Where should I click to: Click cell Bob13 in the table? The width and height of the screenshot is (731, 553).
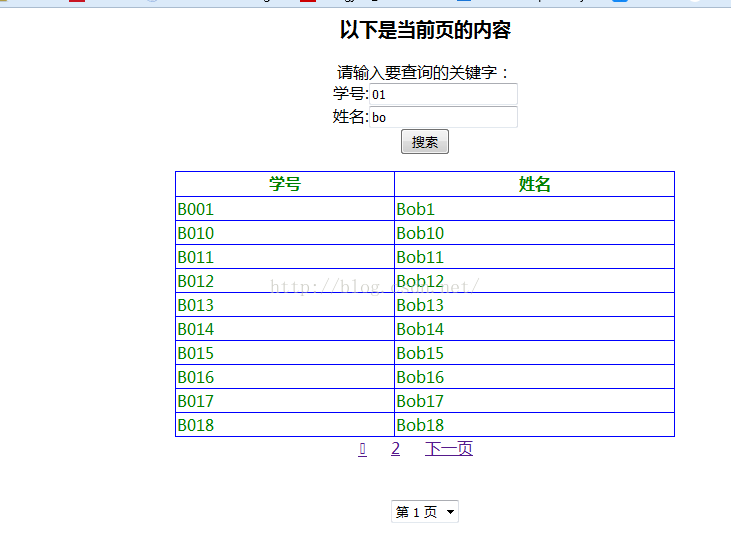coord(534,305)
